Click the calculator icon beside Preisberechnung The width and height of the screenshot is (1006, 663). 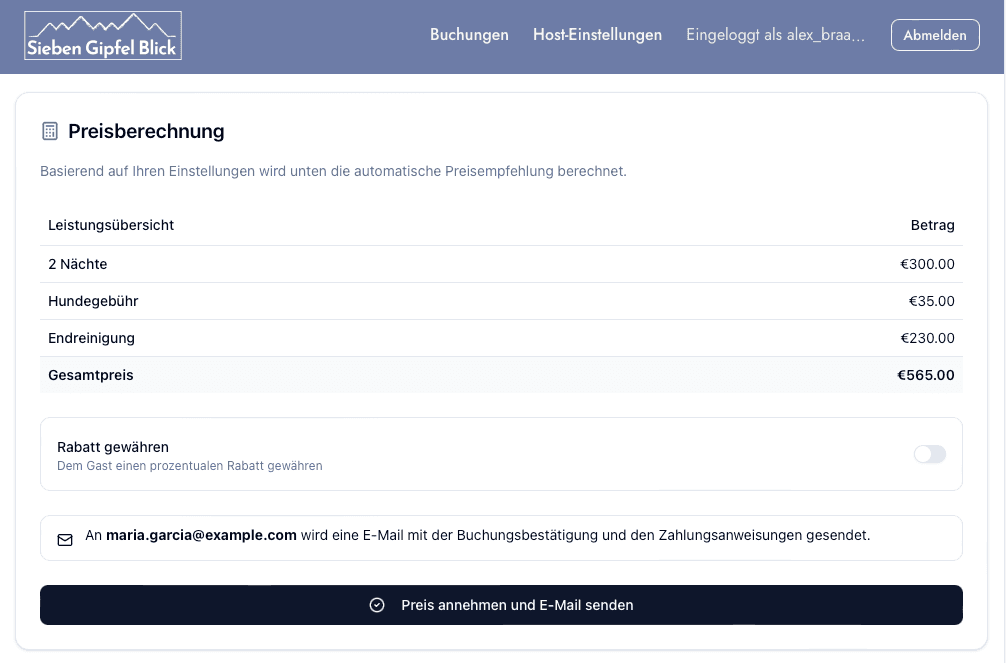tap(50, 131)
